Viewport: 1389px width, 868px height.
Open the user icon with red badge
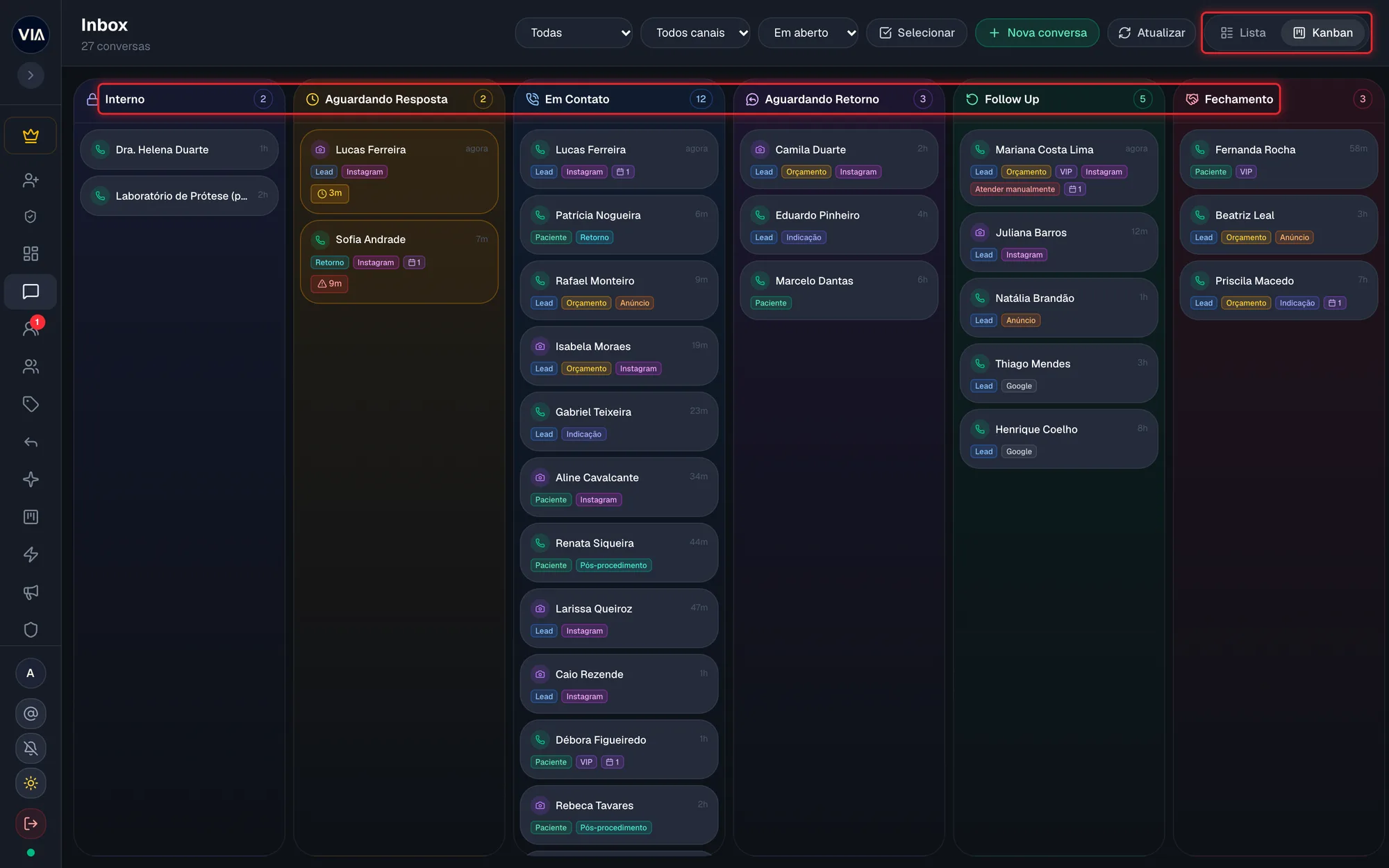[x=31, y=328]
